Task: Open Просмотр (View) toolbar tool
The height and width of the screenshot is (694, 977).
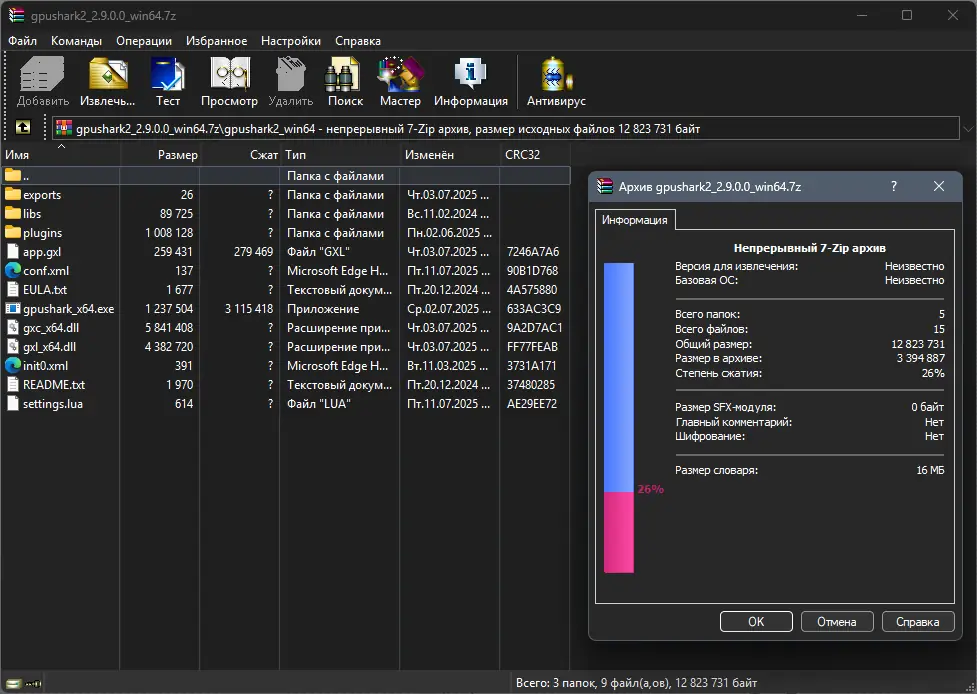Action: pos(229,81)
